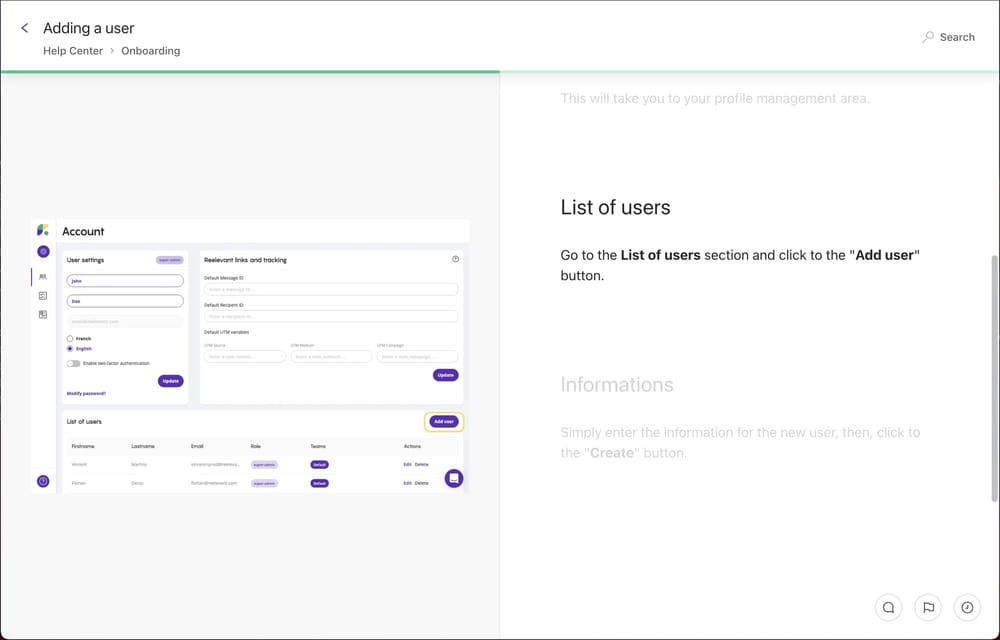Click the help icon beside Reelevant links and tracking

[455, 259]
